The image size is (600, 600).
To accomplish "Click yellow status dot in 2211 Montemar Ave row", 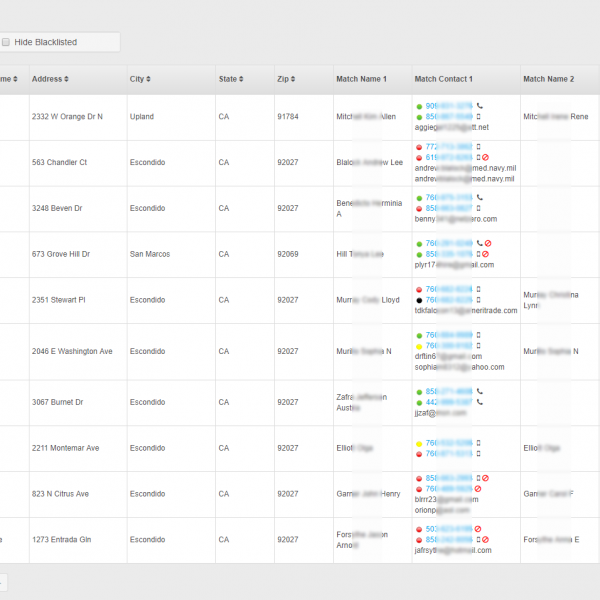I will pyautogui.click(x=419, y=442).
